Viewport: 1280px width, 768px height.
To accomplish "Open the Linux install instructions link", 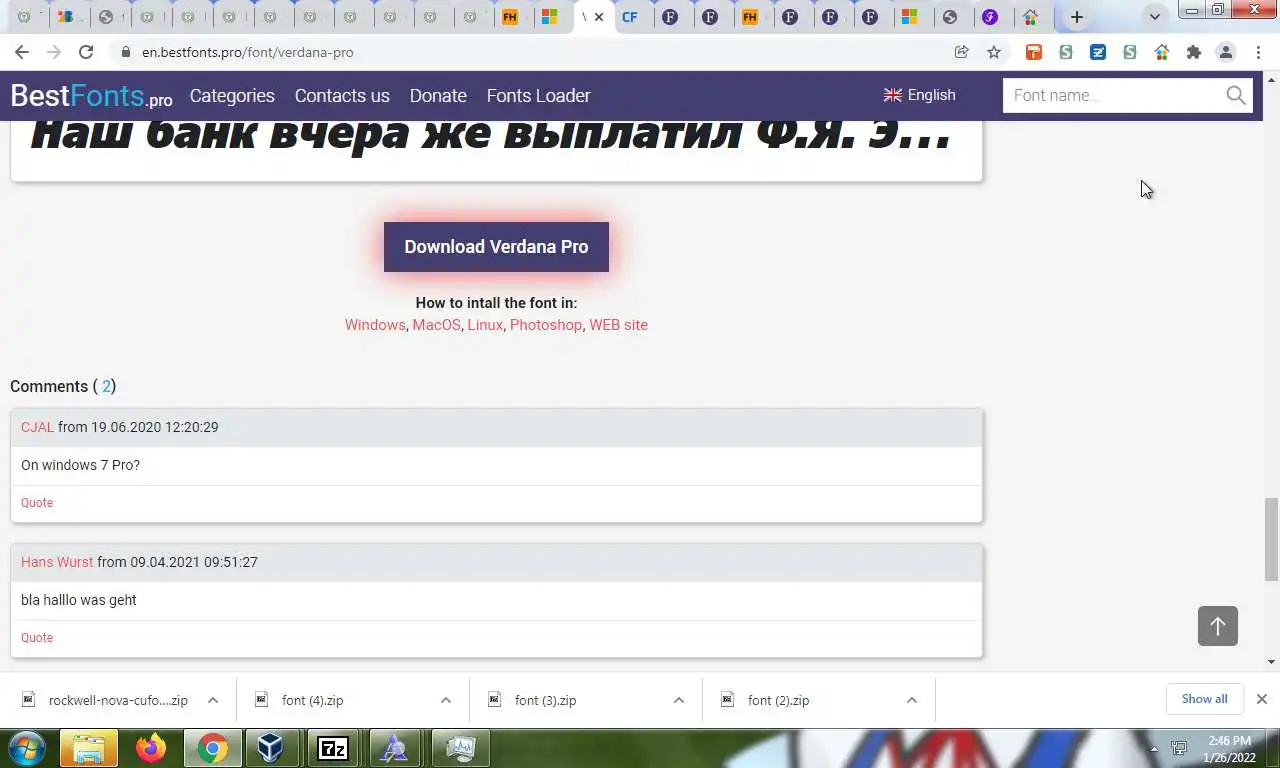I will (x=485, y=325).
